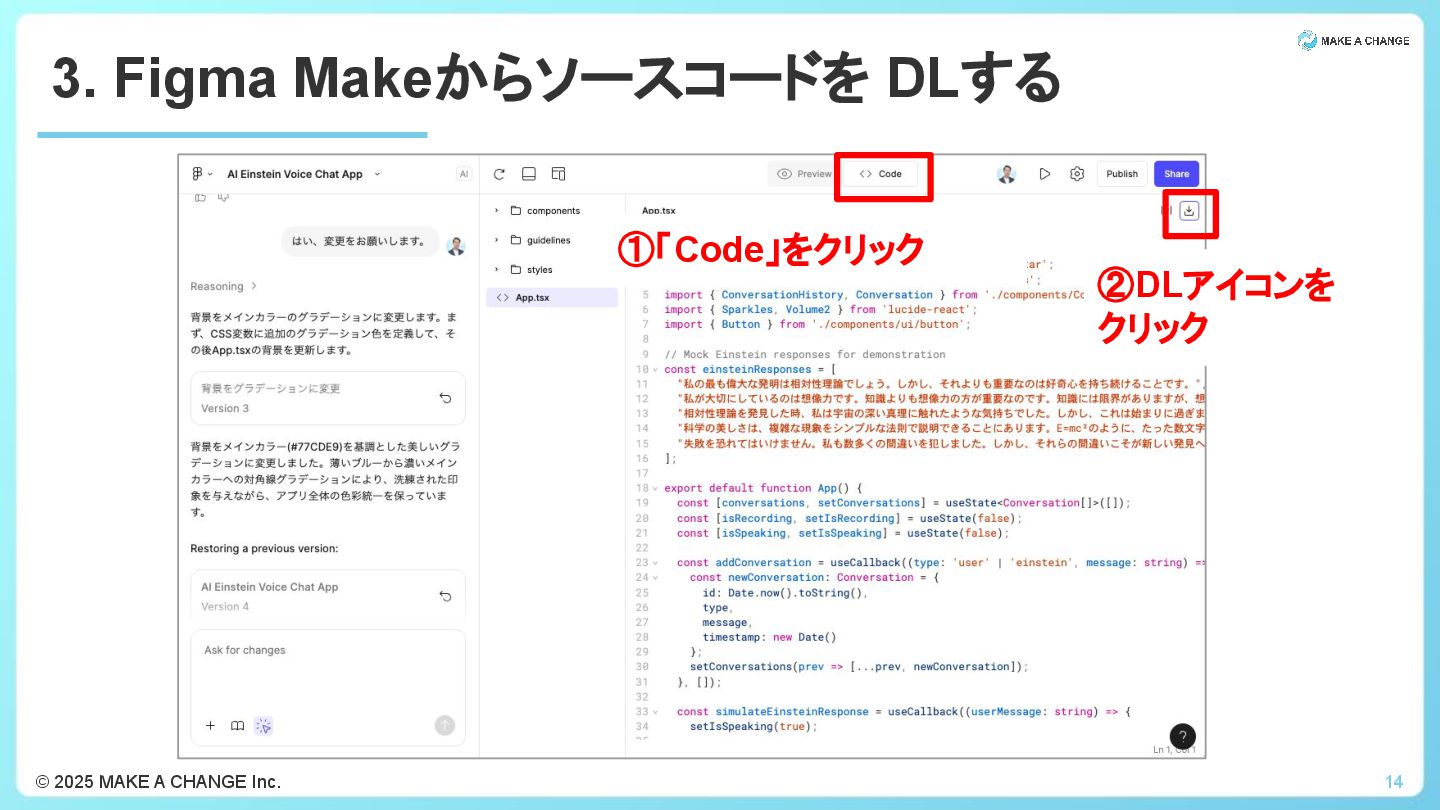The width and height of the screenshot is (1440, 810).
Task: Open the project name dropdown chevron
Action: pos(377,174)
